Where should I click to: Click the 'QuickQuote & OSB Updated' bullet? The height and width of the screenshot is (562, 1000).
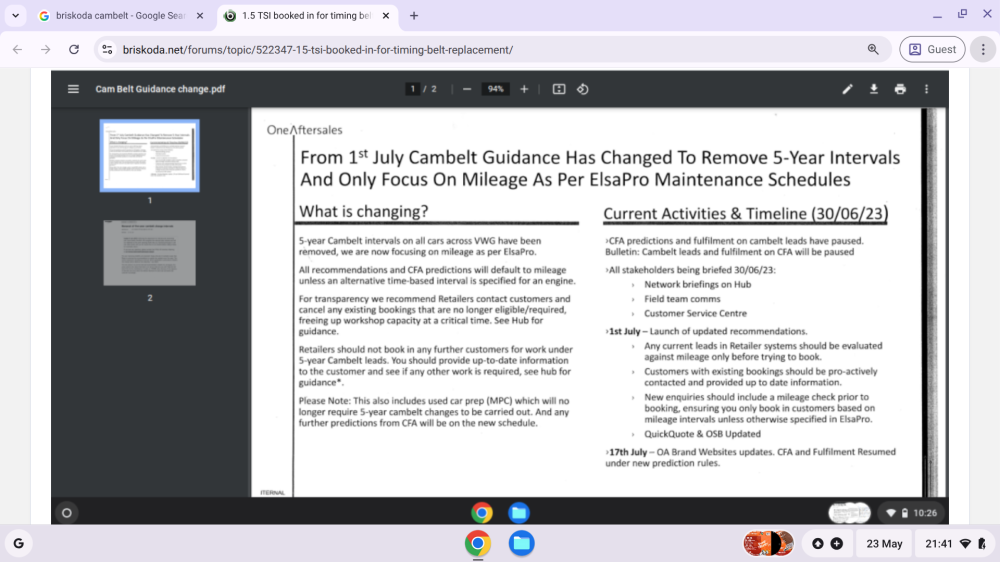[702, 434]
